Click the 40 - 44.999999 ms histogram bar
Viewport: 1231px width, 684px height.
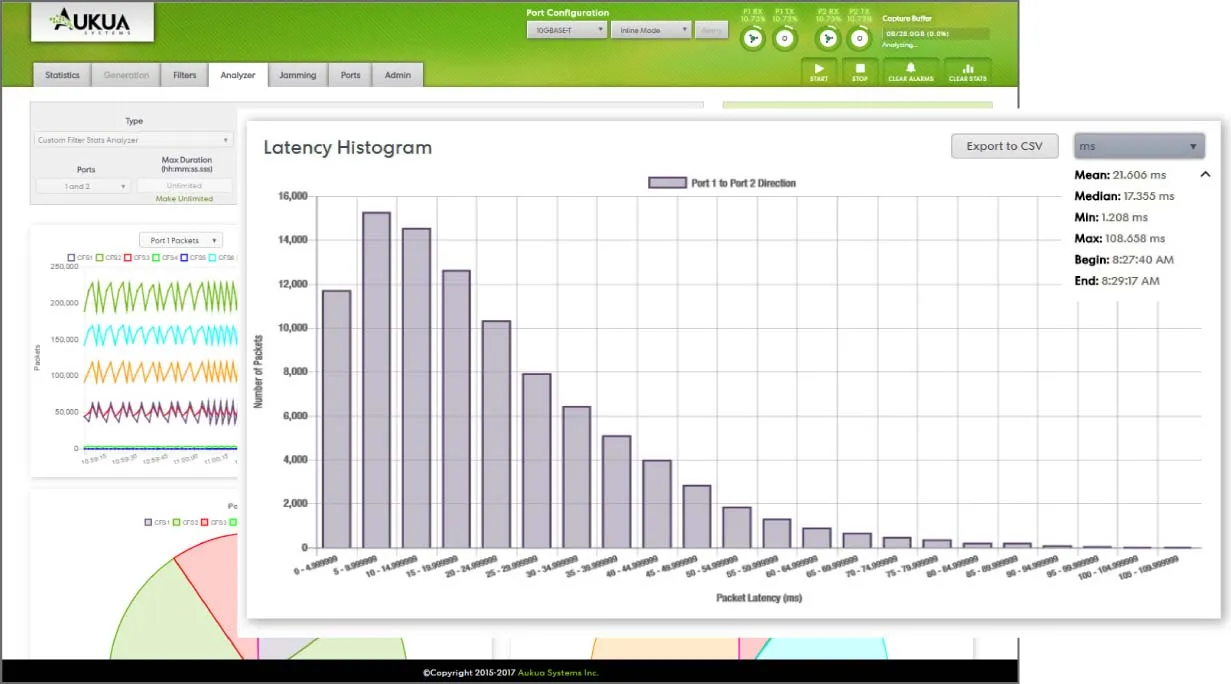pos(657,504)
